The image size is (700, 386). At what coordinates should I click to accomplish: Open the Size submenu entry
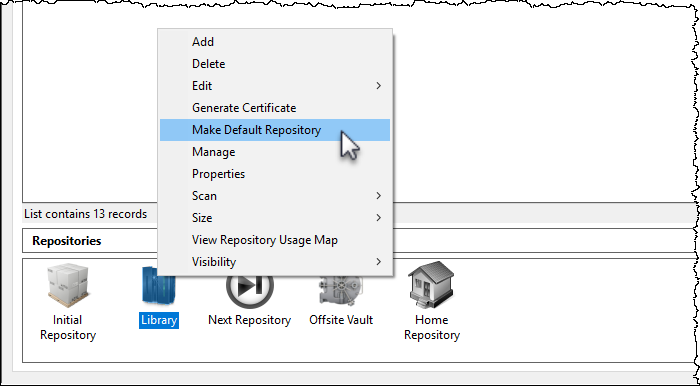275,218
